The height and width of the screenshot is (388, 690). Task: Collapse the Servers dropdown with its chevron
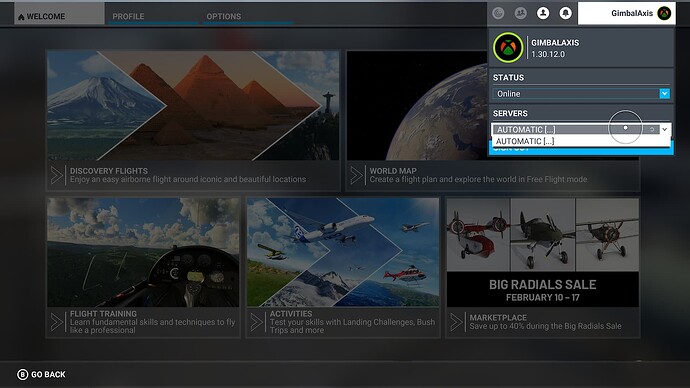coord(664,129)
